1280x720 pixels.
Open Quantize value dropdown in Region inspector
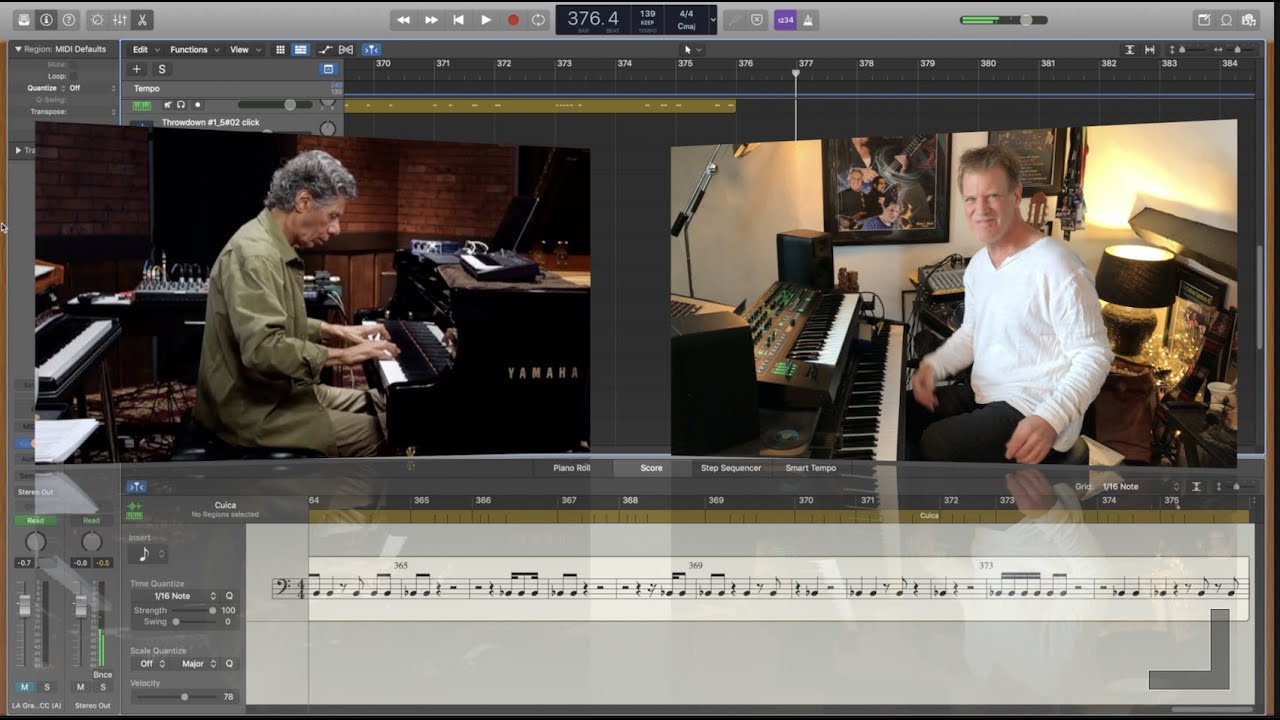[92, 88]
